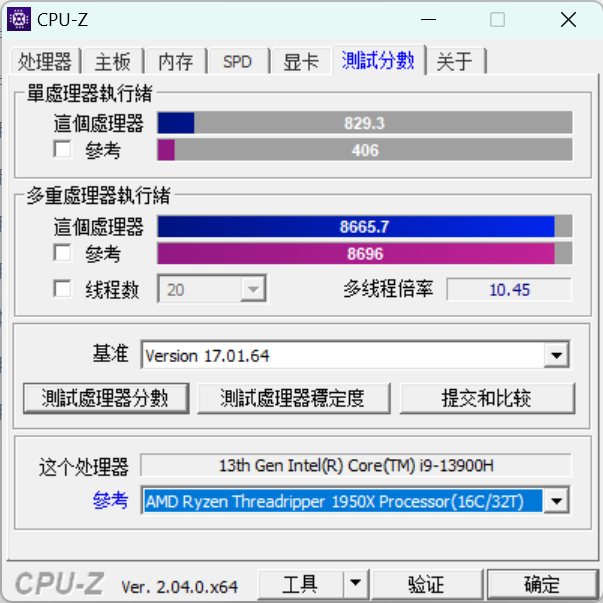Click the 測試處理器穩定度 button
The width and height of the screenshot is (603, 603).
click(293, 398)
